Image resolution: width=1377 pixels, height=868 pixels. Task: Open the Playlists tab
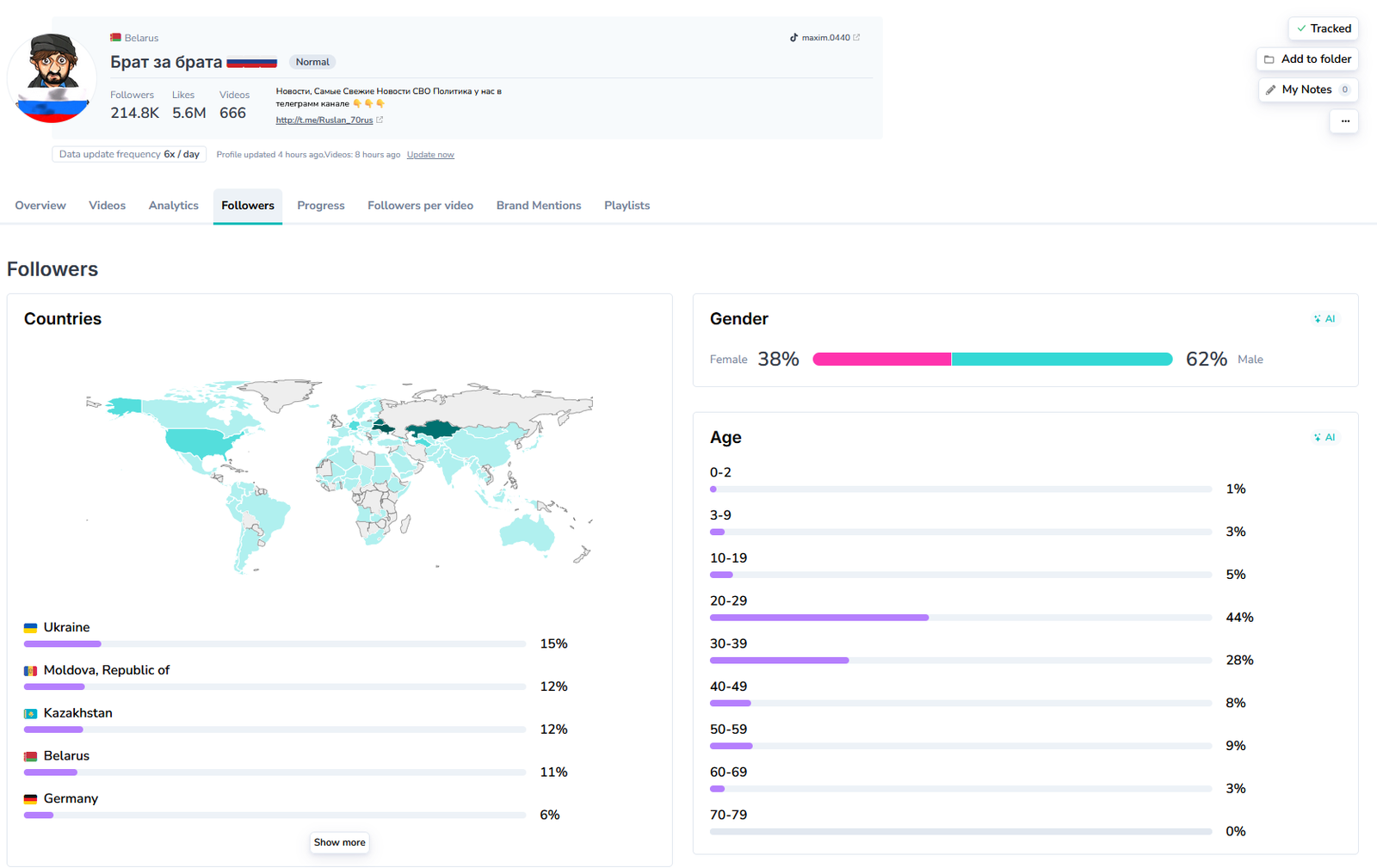627,206
